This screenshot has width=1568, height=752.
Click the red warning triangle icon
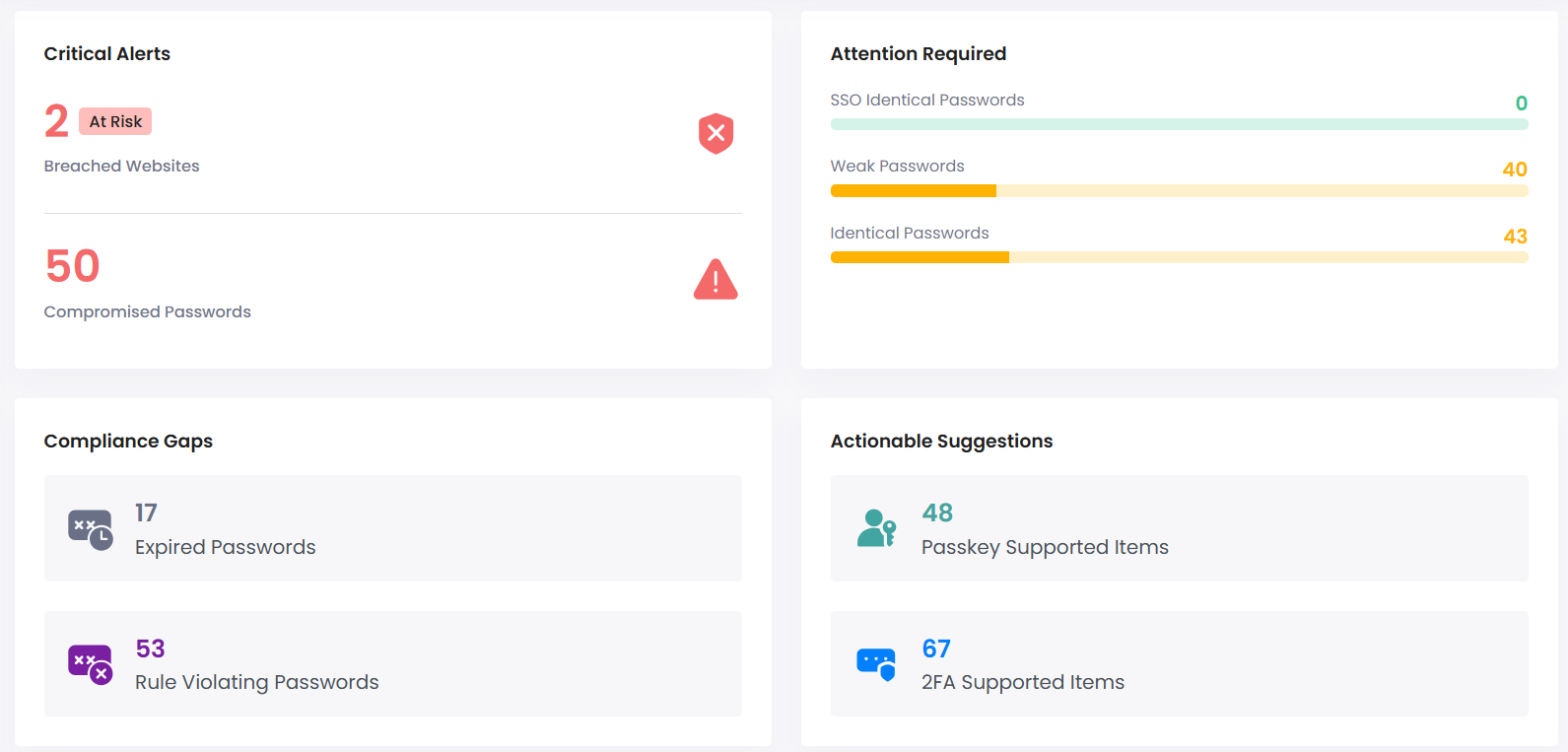716,279
